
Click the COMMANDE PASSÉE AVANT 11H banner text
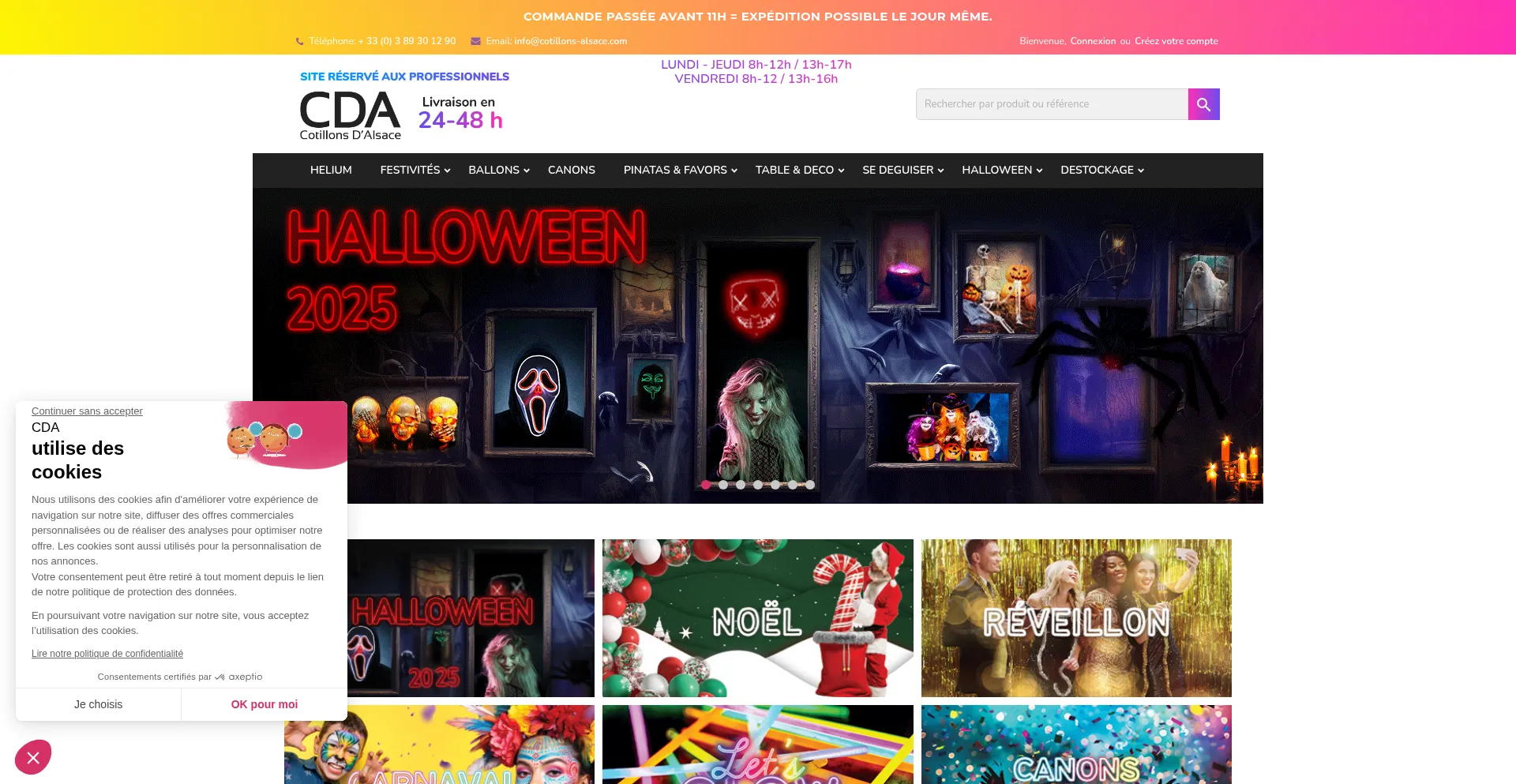tap(758, 17)
